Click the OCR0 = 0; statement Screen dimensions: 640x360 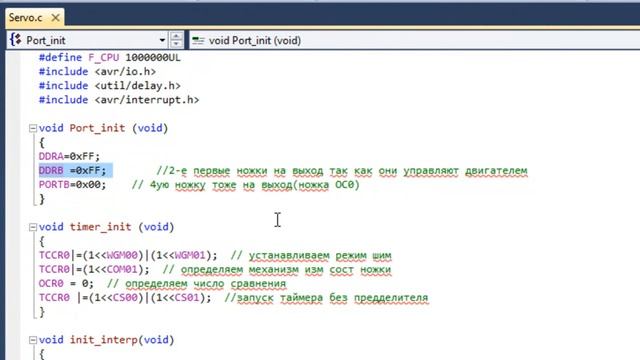tap(66, 283)
